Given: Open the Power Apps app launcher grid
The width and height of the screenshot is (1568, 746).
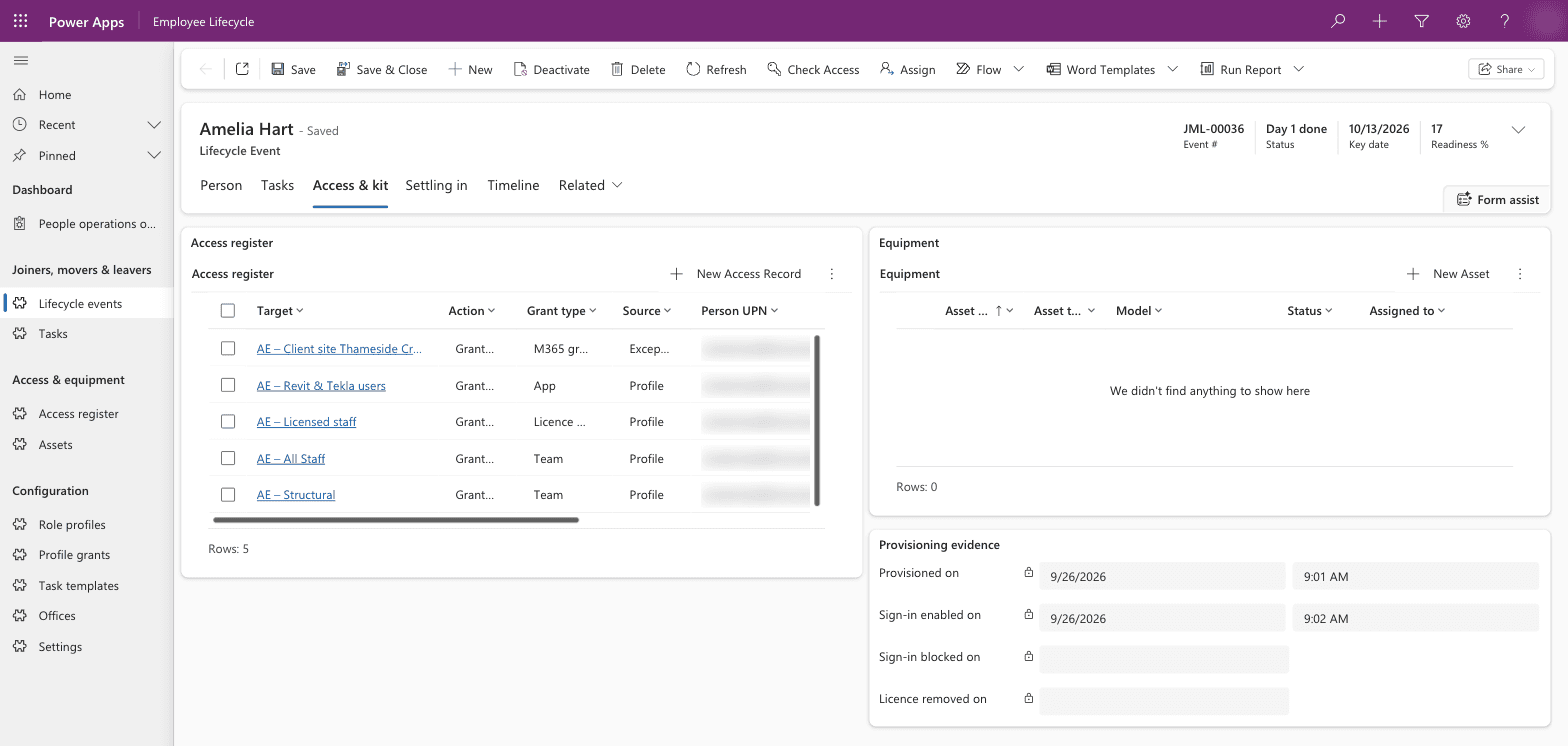Looking at the screenshot, I should tap(20, 21).
